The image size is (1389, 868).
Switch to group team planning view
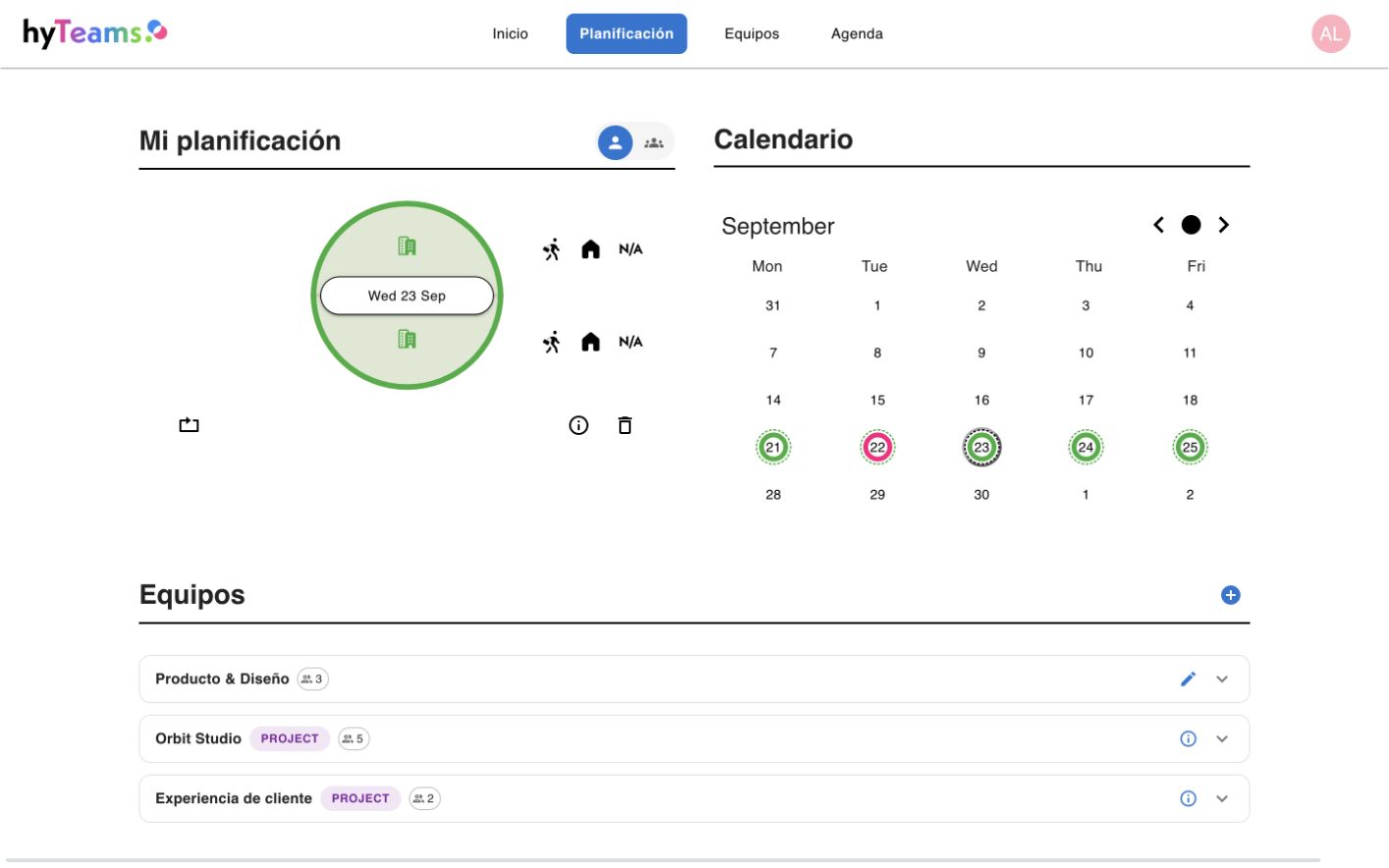(654, 142)
